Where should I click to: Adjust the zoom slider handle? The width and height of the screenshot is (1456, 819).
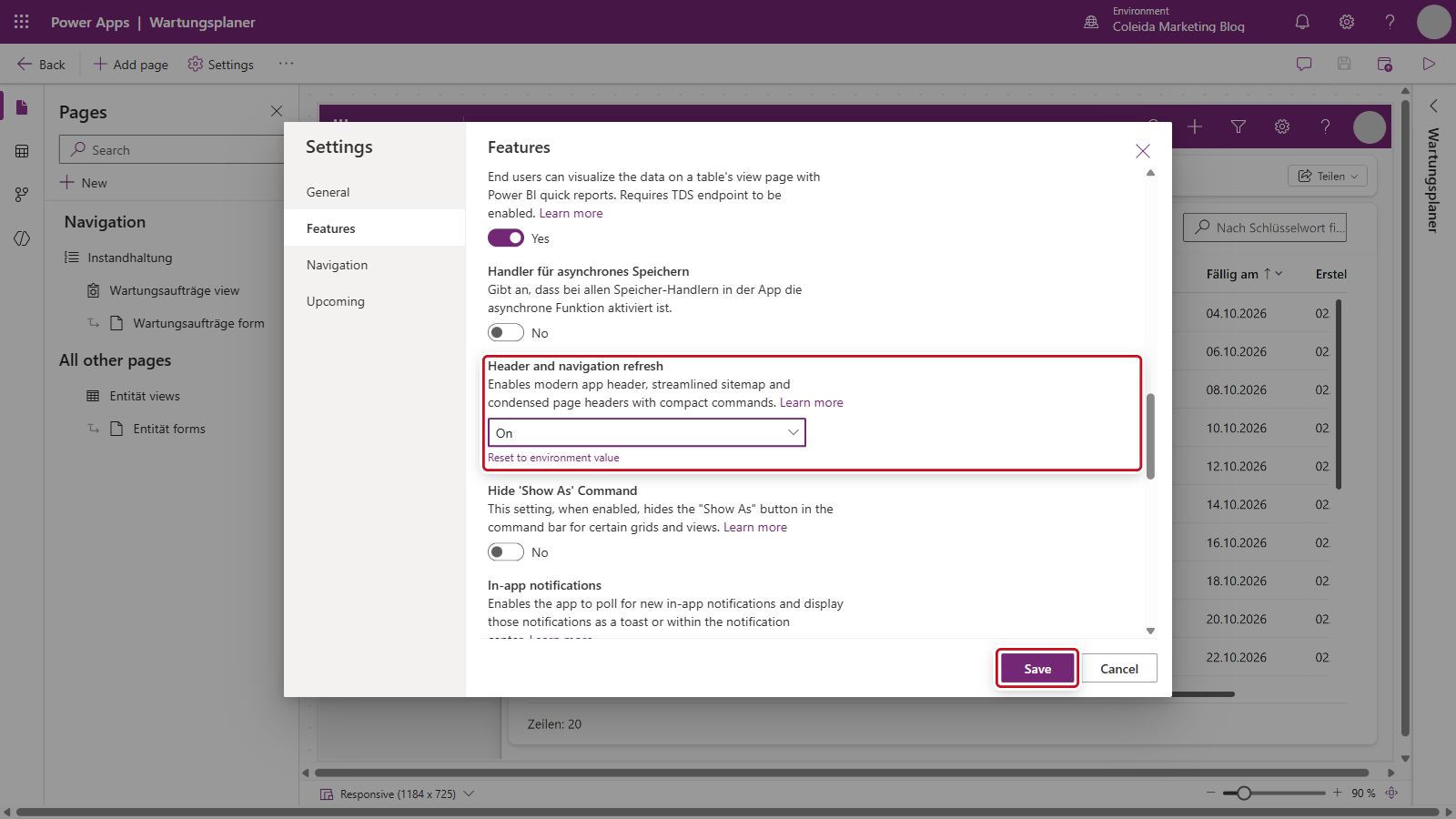tap(1244, 793)
